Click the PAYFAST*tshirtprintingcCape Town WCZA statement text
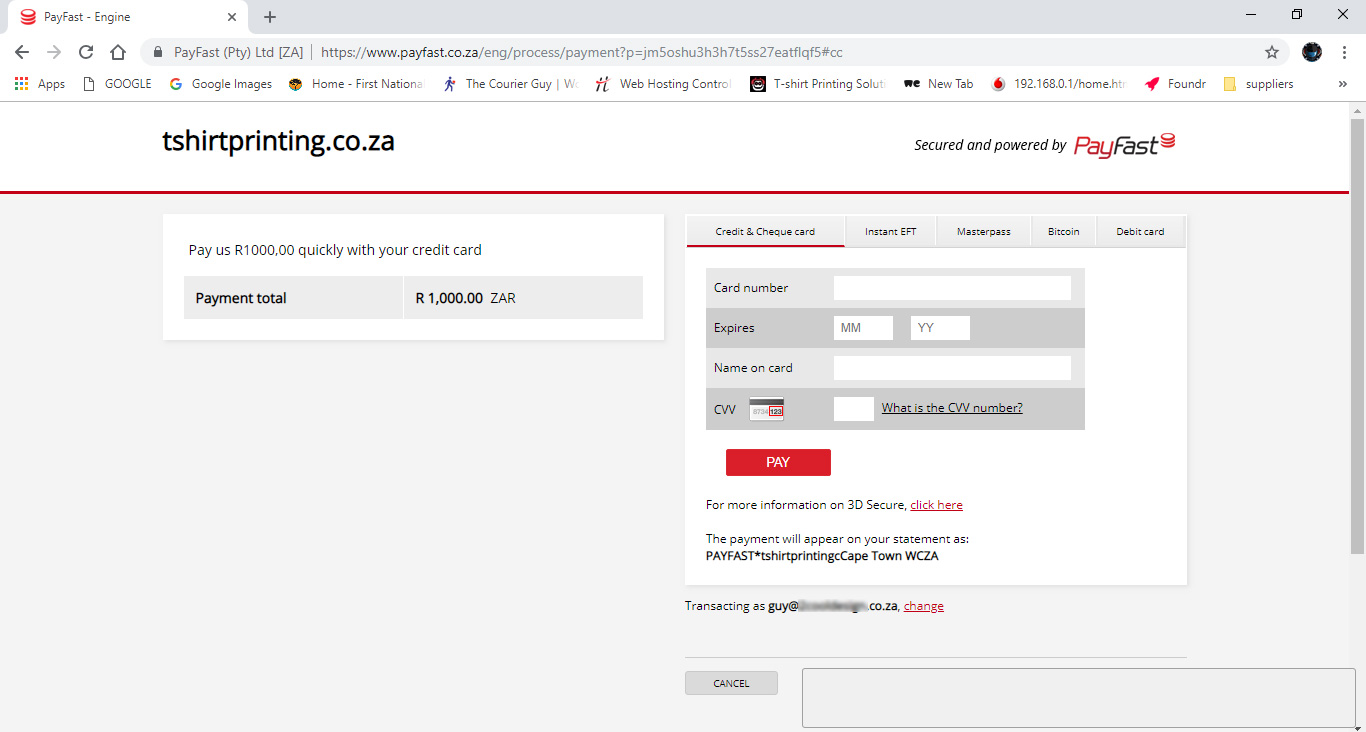Image resolution: width=1366 pixels, height=732 pixels. tap(822, 556)
